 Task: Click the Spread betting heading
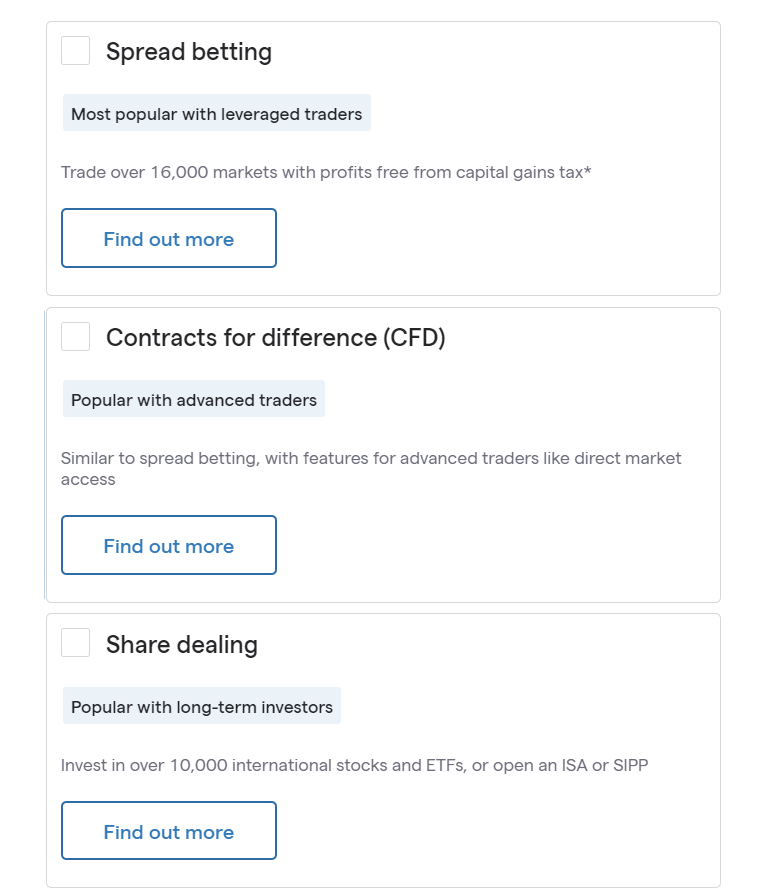click(189, 52)
